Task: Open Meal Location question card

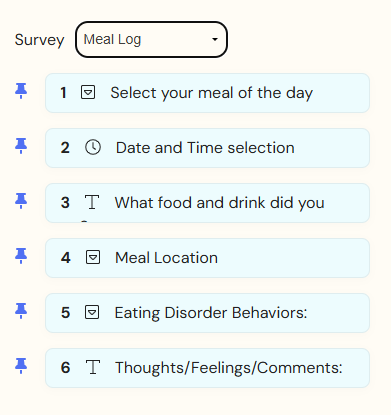Action: (207, 258)
